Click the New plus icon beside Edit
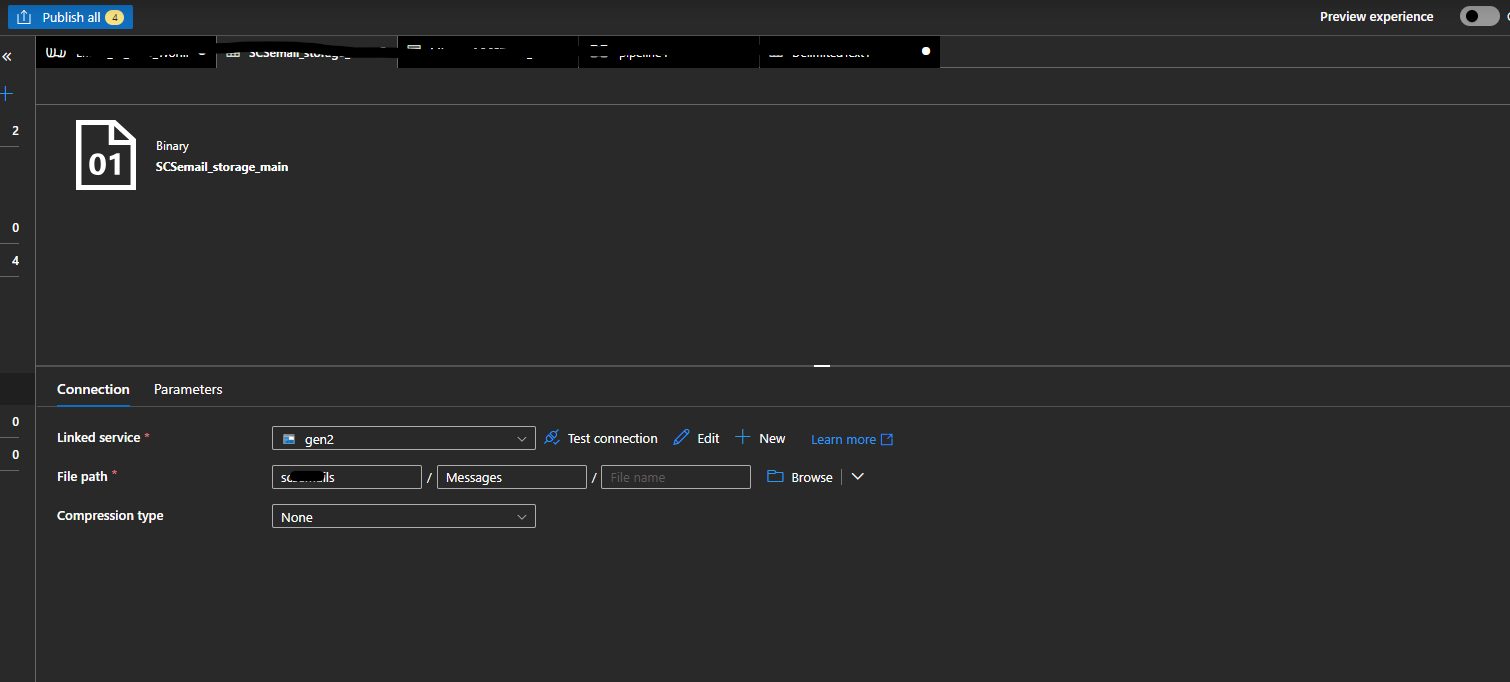This screenshot has width=1510, height=682. (x=742, y=437)
